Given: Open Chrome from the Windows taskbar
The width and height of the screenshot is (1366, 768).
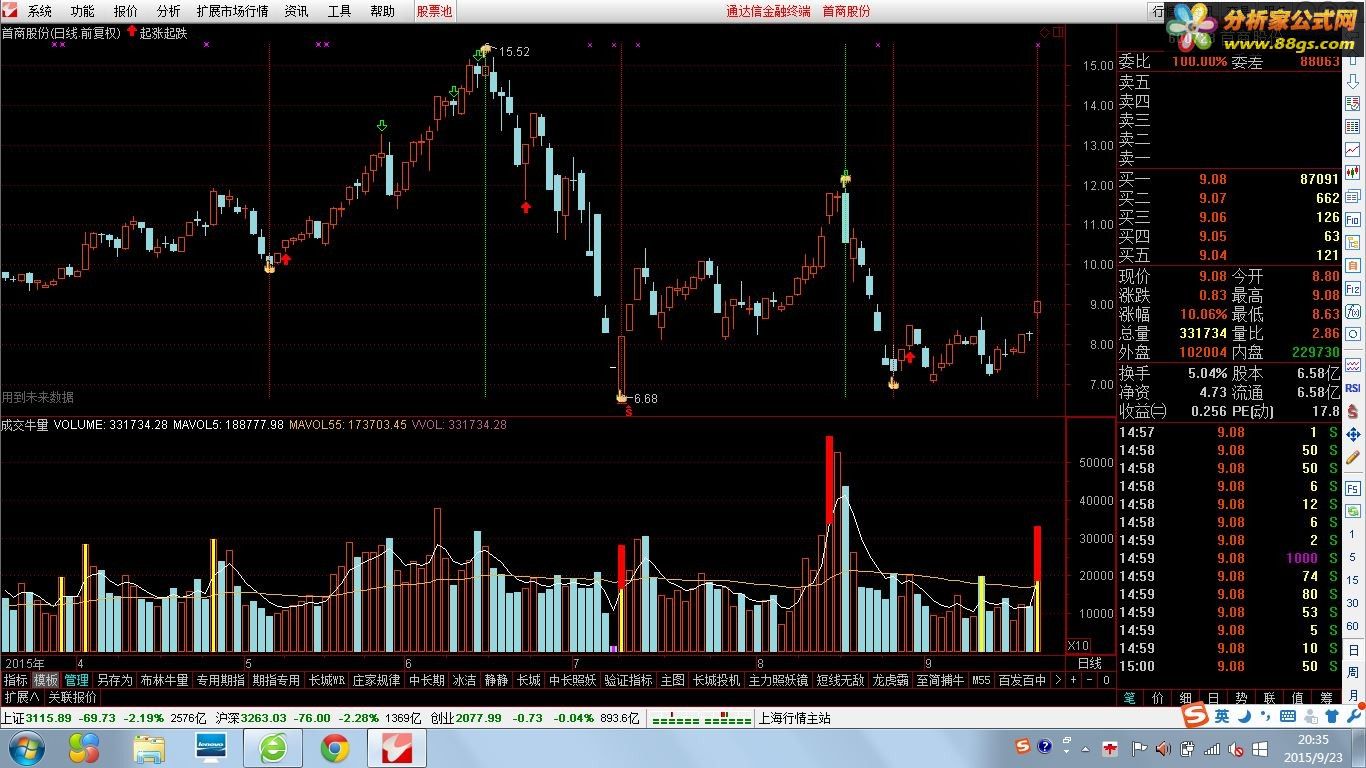Looking at the screenshot, I should [x=335, y=748].
